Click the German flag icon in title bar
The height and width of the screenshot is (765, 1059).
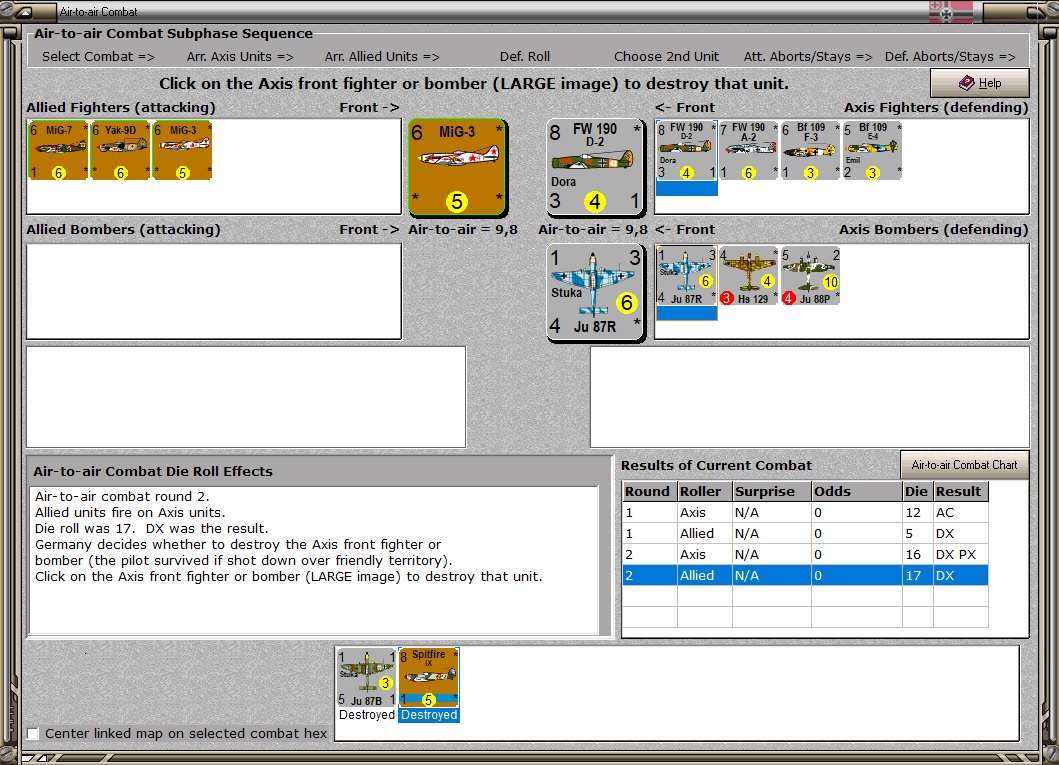950,11
